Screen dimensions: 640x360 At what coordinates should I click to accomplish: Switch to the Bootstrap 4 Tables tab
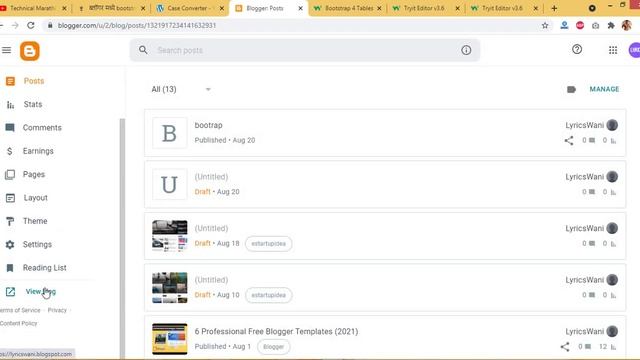(349, 8)
